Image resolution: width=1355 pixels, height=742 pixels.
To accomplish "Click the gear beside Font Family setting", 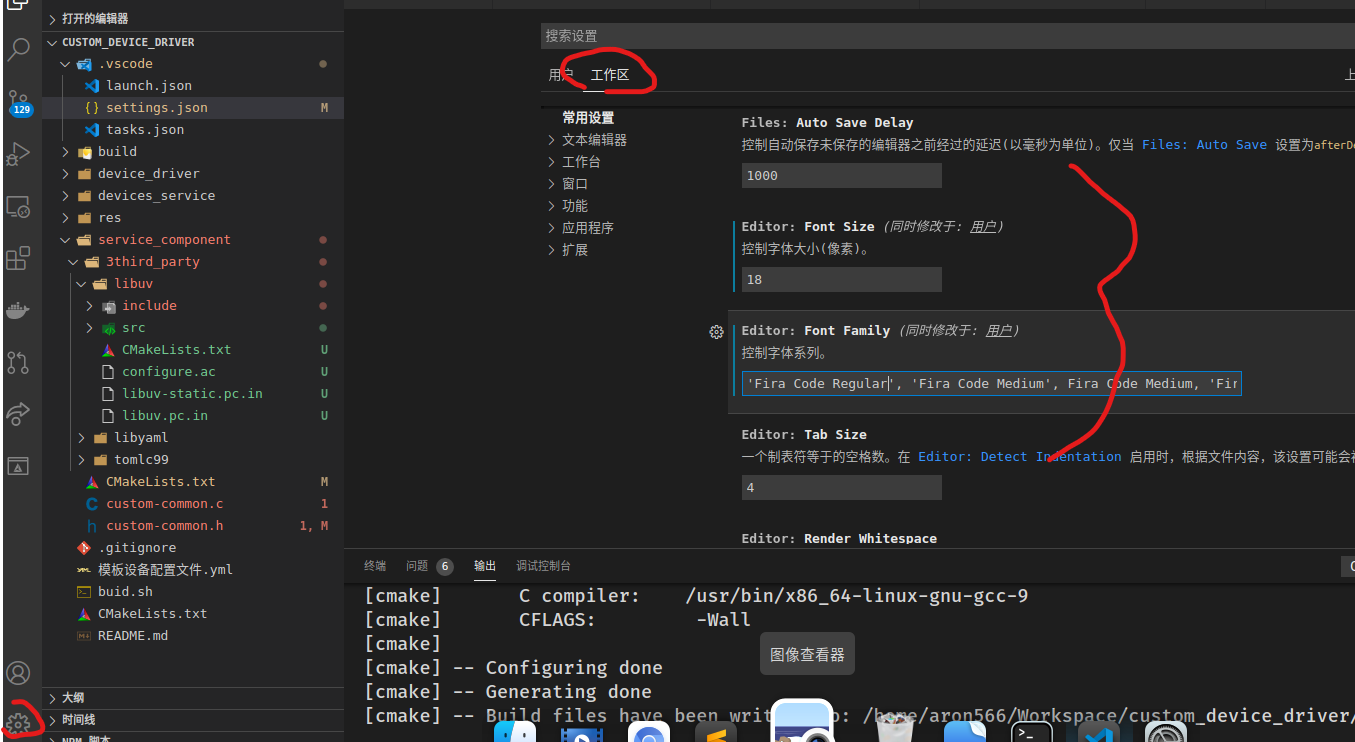I will 716,332.
